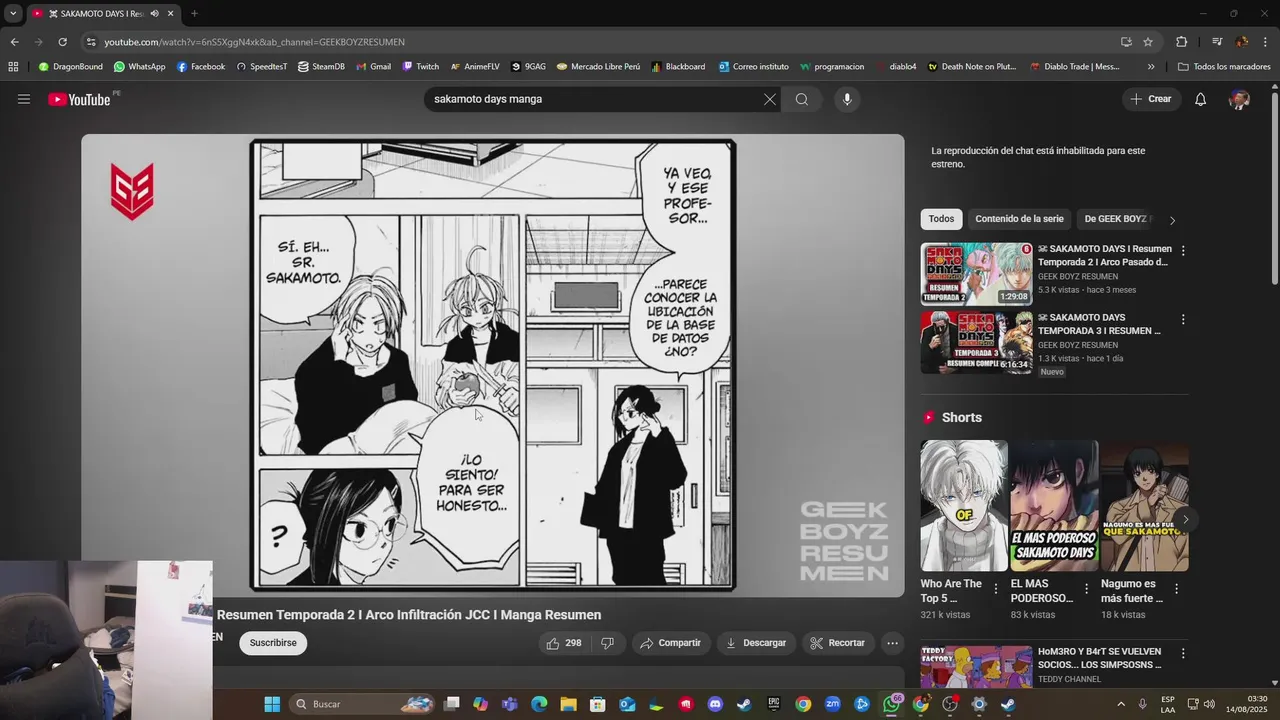Open a new browser tab
The image size is (1280, 720).
pos(194,14)
